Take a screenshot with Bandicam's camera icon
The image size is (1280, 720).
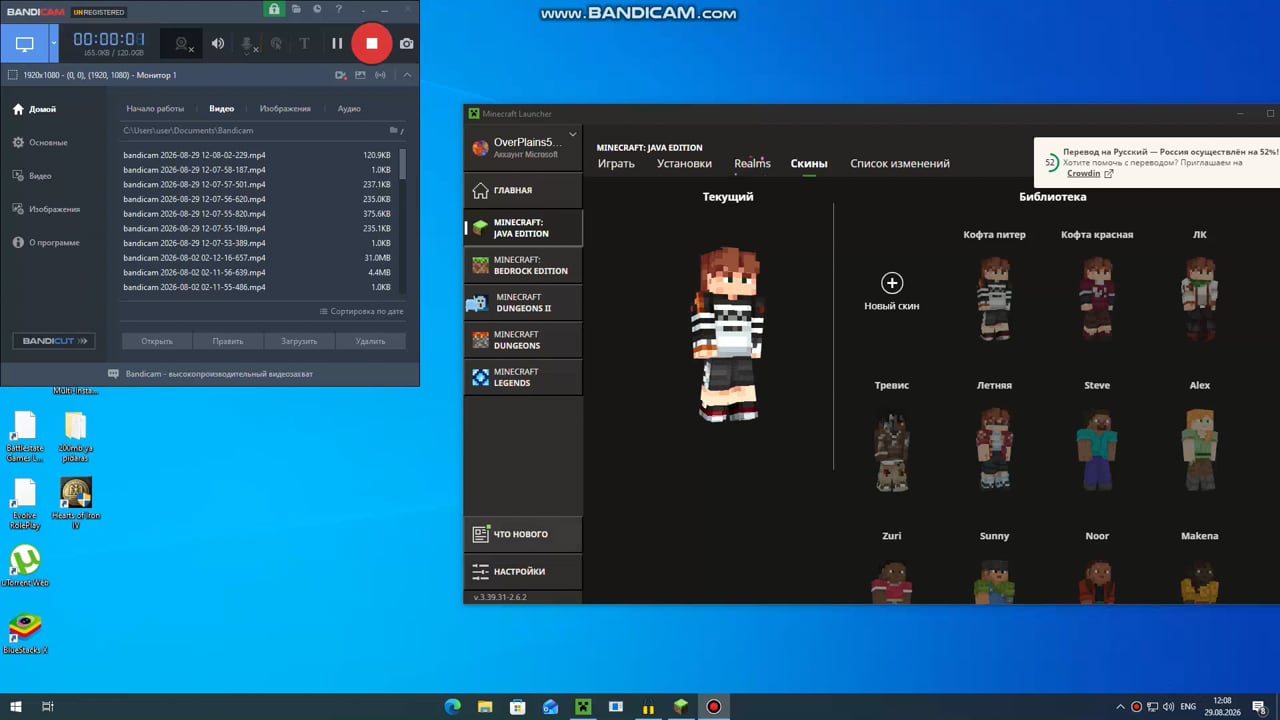point(406,43)
